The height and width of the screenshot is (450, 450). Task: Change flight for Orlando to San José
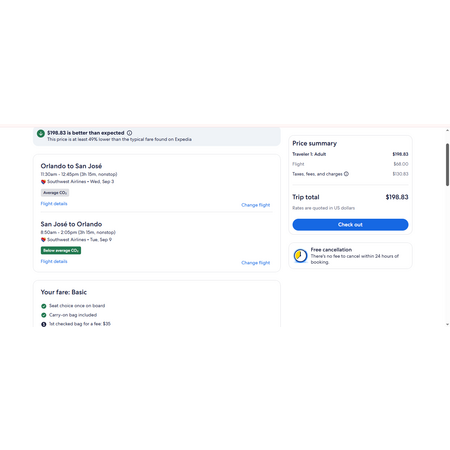pos(256,205)
